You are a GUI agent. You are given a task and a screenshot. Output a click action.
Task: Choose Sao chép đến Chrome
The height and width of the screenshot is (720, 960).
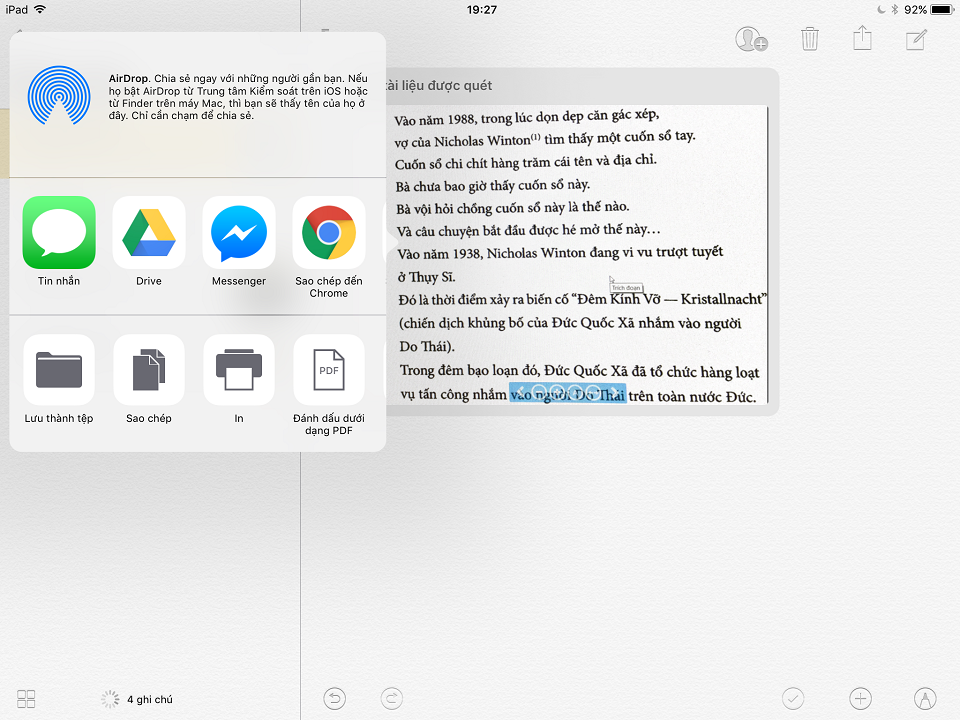point(328,232)
